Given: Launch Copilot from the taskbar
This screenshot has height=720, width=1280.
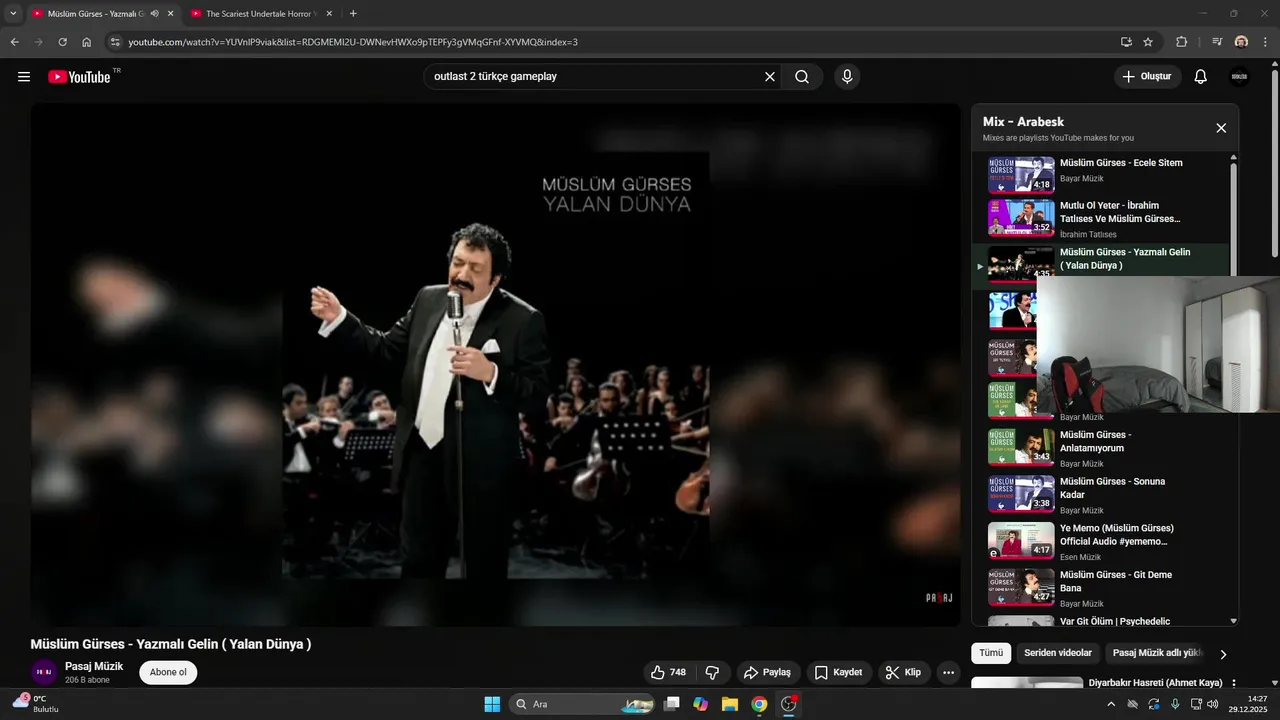Looking at the screenshot, I should (701, 704).
